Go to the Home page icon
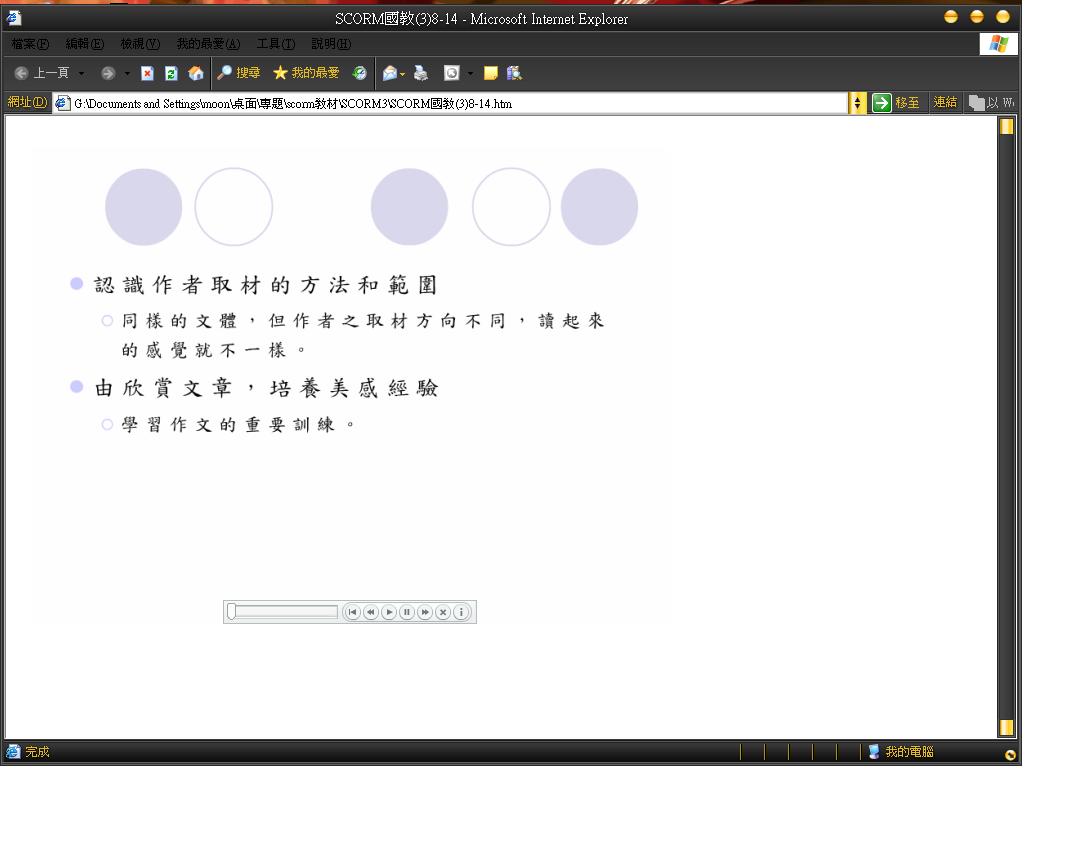This screenshot has height=862, width=1068. pyautogui.click(x=196, y=74)
